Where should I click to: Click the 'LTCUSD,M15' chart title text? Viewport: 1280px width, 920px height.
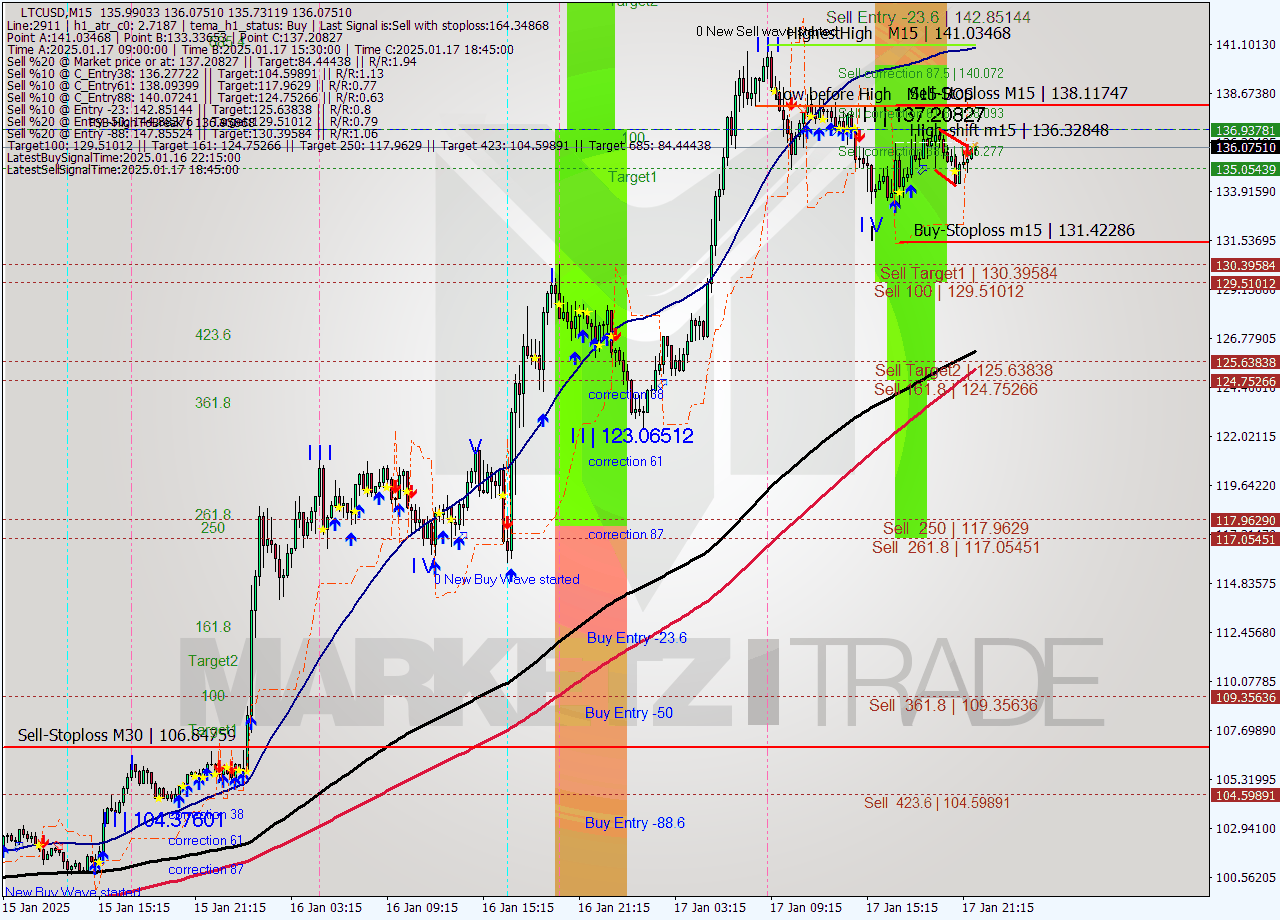pos(55,13)
